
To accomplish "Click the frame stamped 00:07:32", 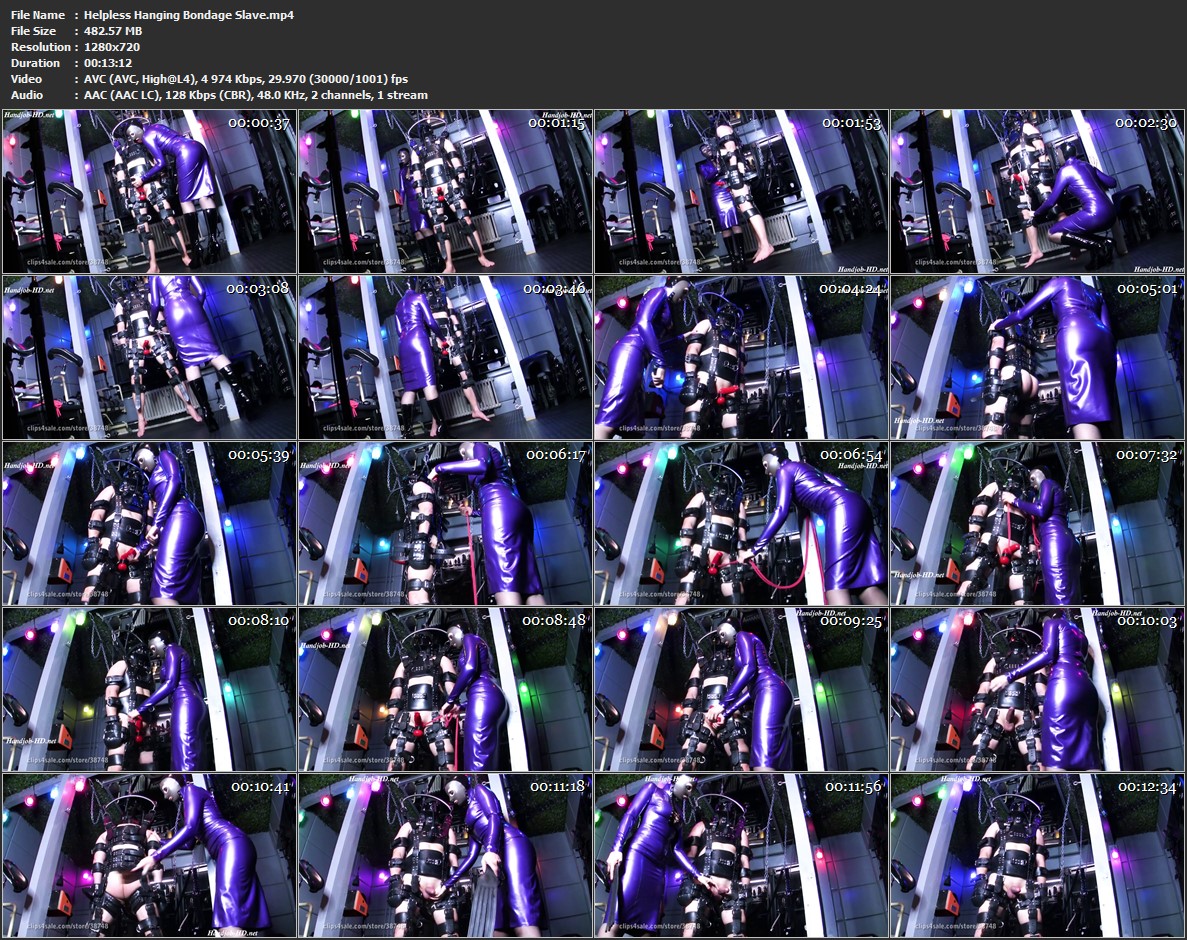I will coord(1037,523).
